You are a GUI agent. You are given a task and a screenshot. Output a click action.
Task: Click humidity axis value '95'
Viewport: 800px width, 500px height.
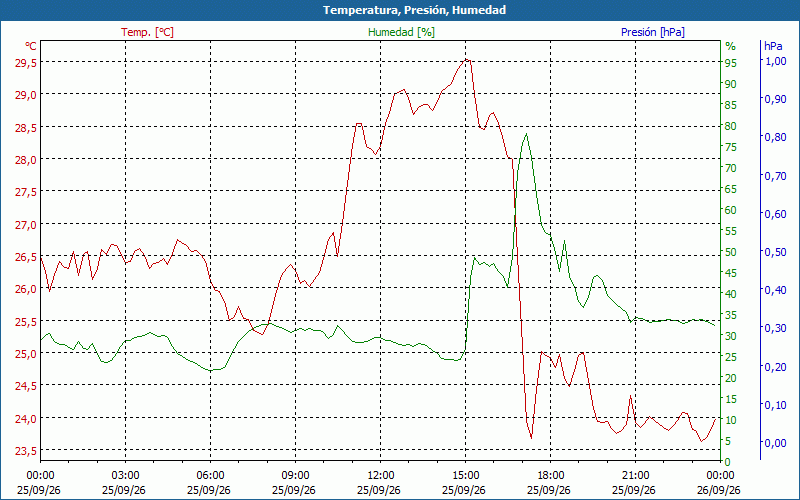click(x=731, y=63)
